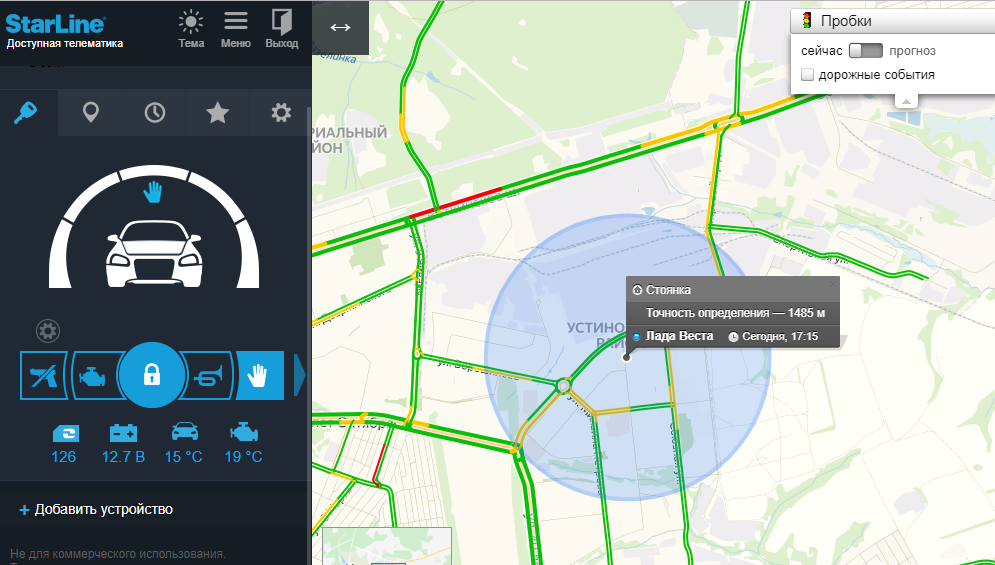
Task: Click the Точность определения — 1485 м text
Action: [x=735, y=313]
